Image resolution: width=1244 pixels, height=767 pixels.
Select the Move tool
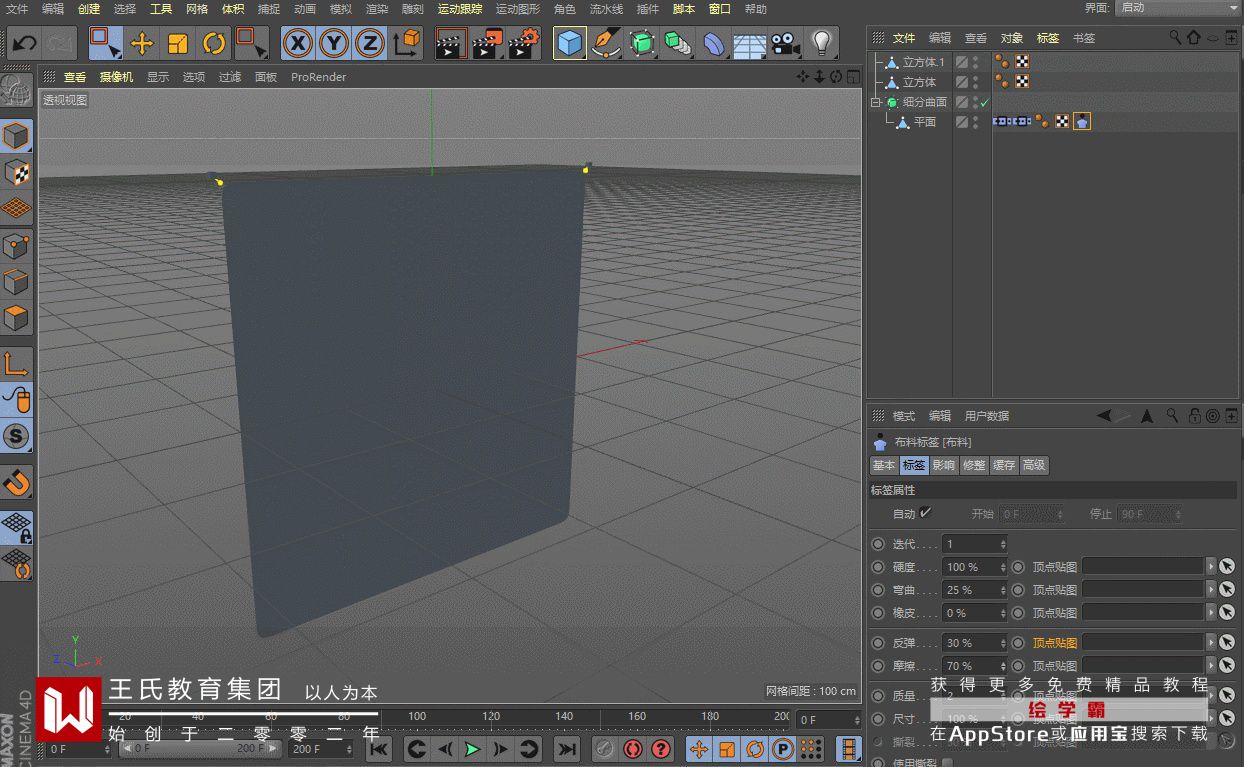142,43
